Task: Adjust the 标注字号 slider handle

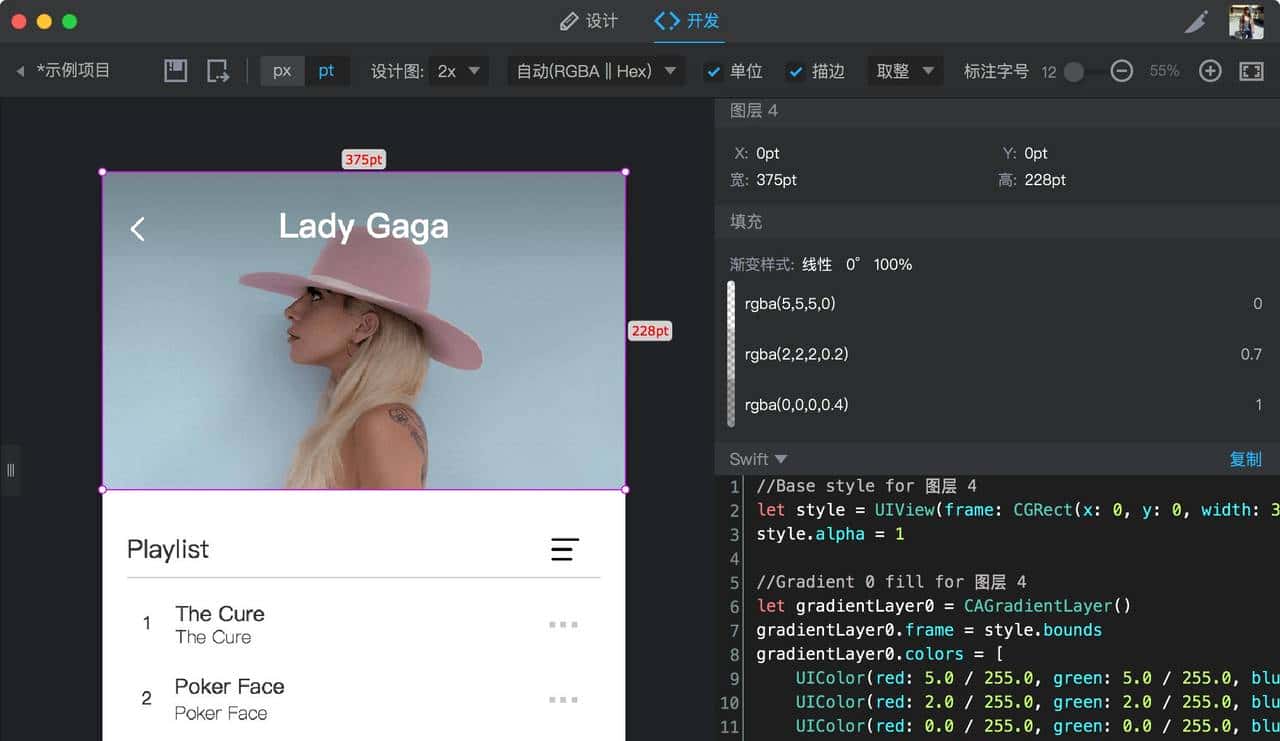Action: (1074, 71)
